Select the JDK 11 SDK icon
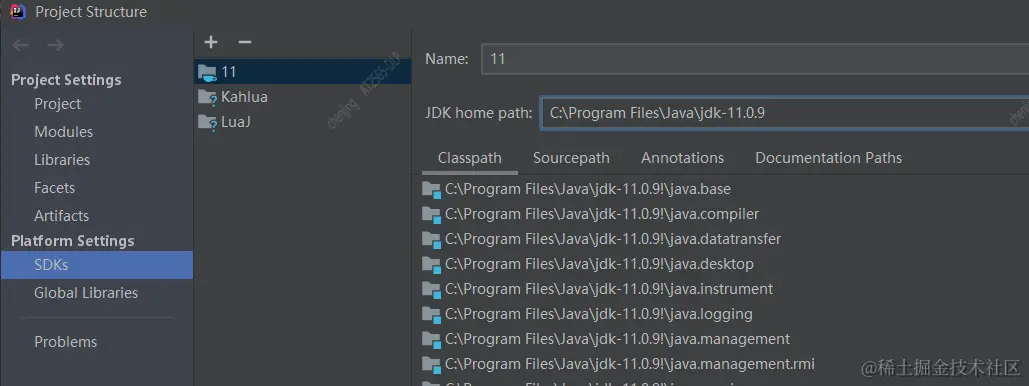1029x386 pixels. click(207, 72)
